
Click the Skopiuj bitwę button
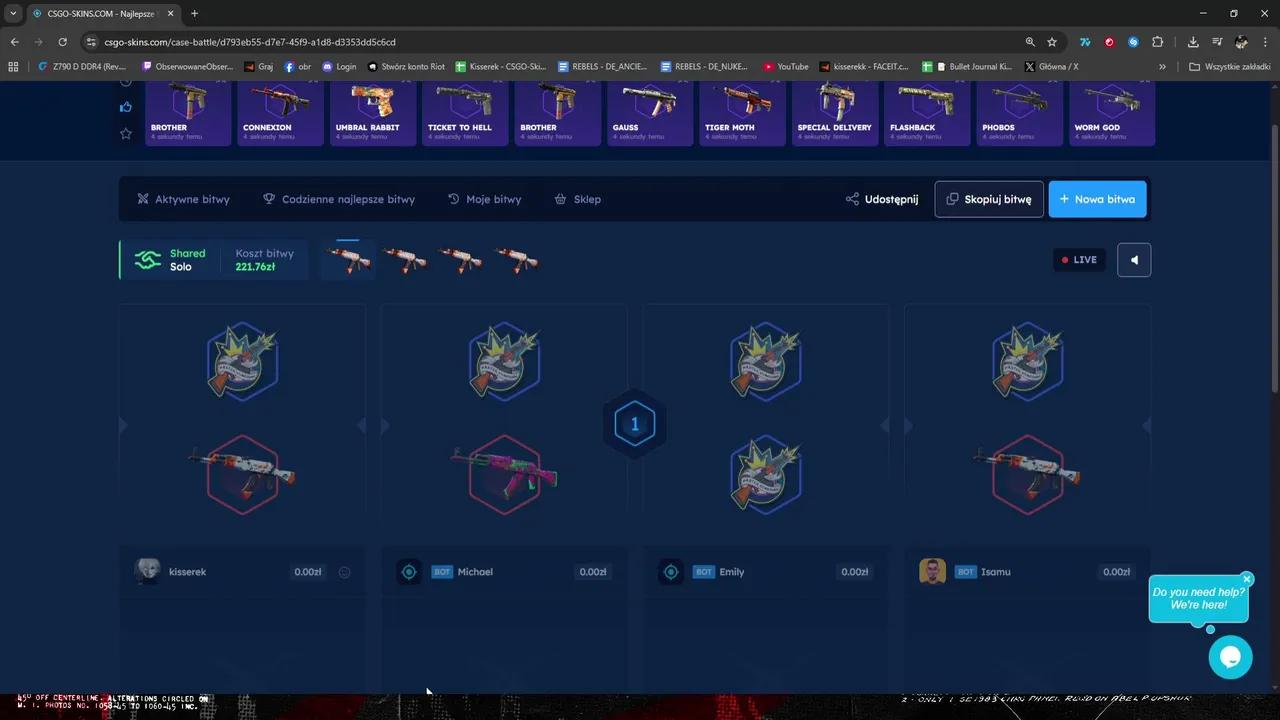pyautogui.click(x=989, y=199)
